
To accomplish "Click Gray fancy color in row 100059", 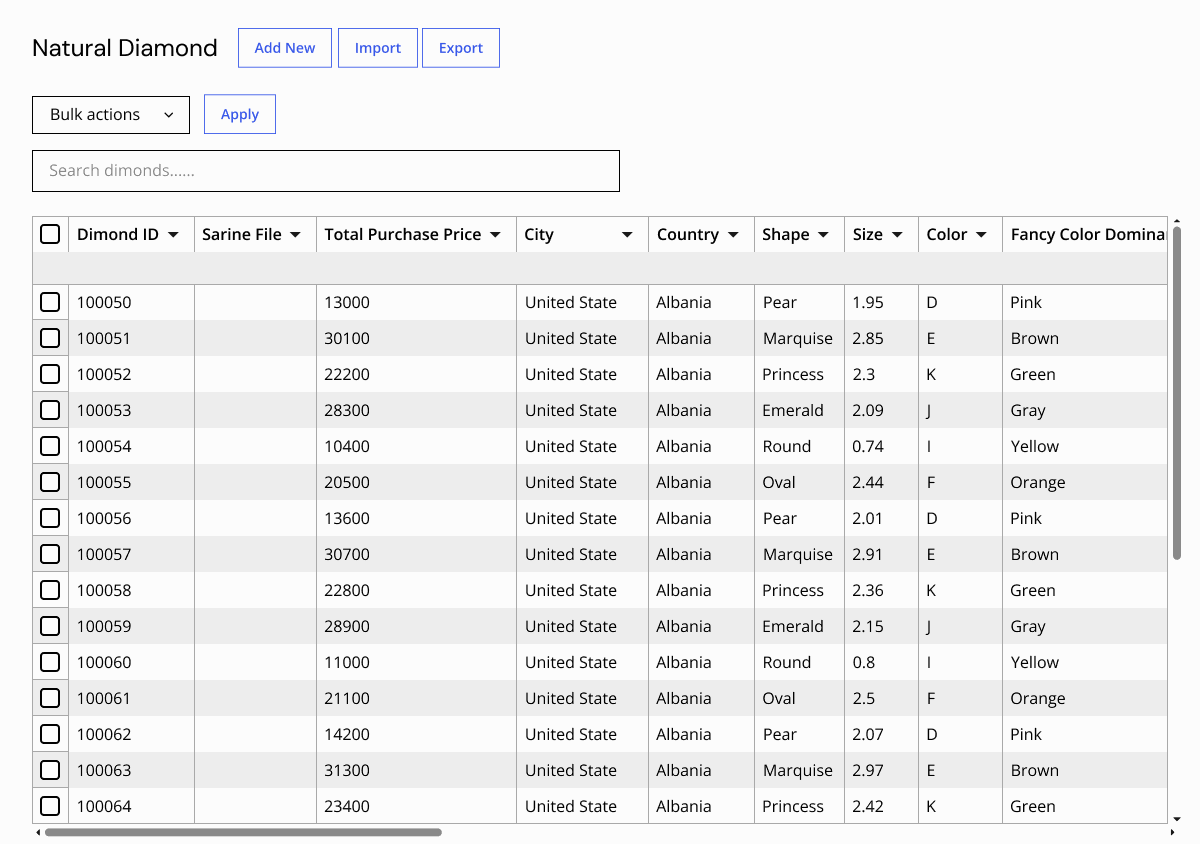I will (x=1085, y=626).
